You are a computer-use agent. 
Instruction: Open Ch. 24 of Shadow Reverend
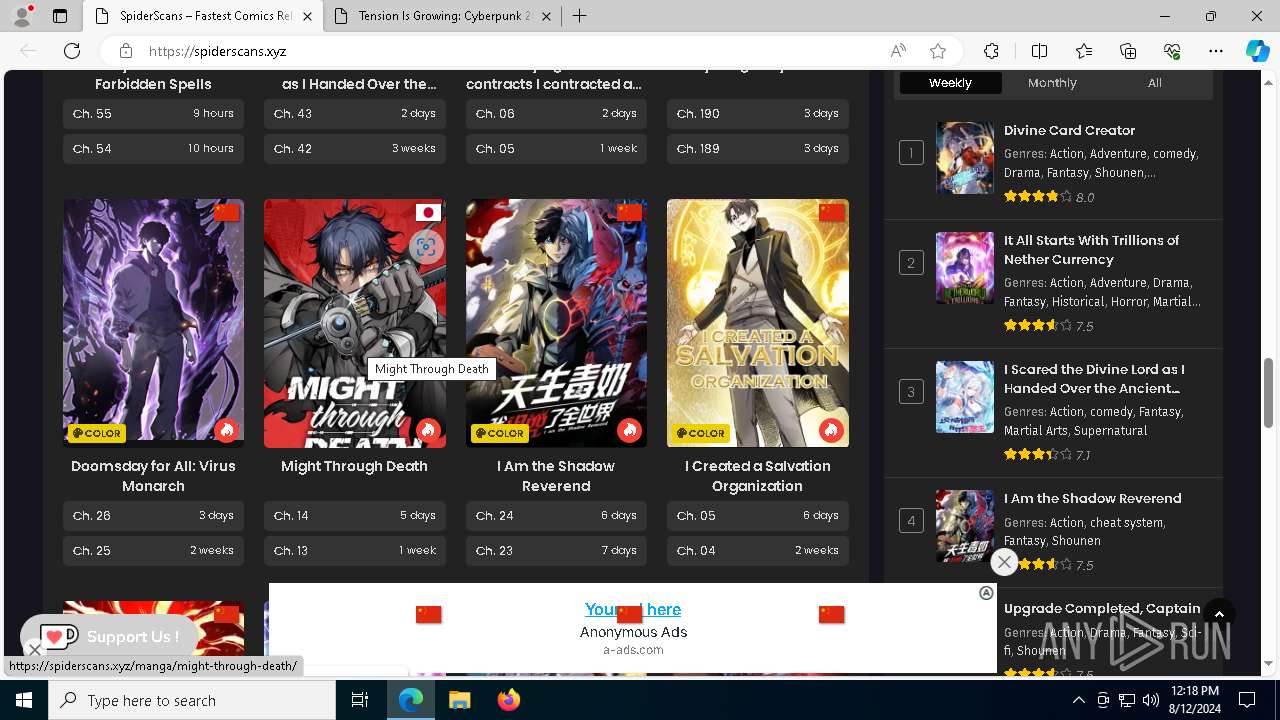click(556, 516)
